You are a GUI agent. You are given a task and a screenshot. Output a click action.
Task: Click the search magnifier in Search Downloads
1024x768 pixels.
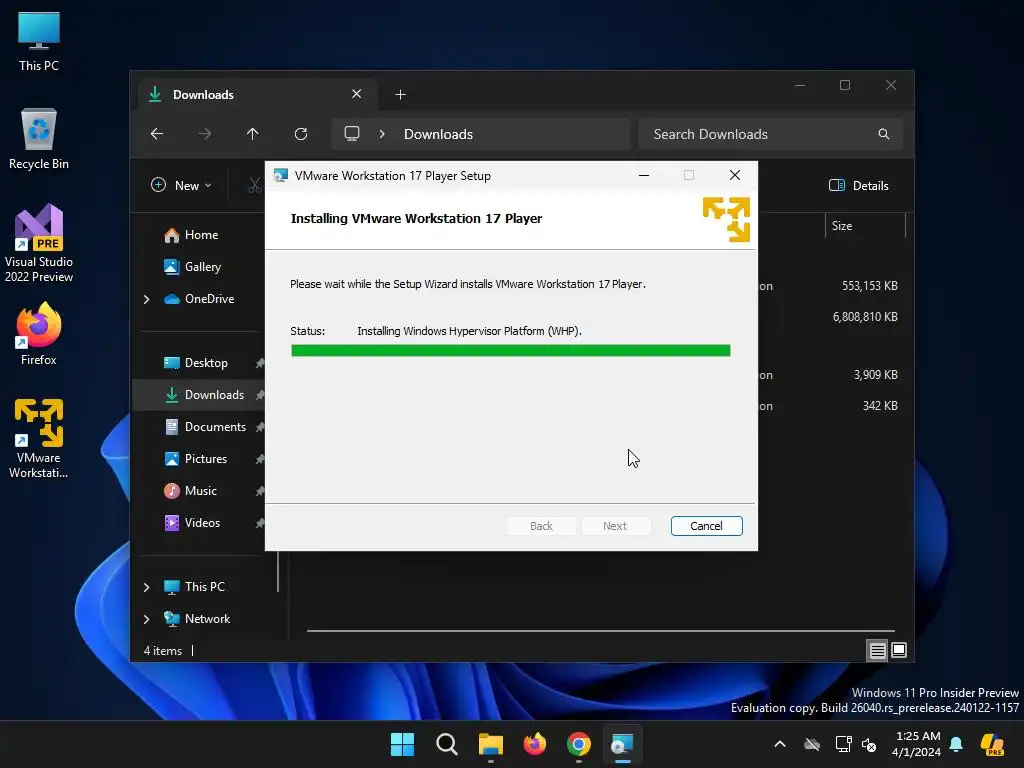coord(884,134)
